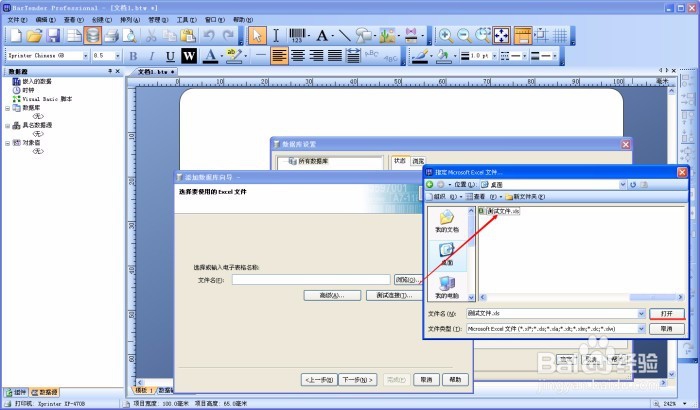Choose the Picture cactus tool

coord(387,36)
